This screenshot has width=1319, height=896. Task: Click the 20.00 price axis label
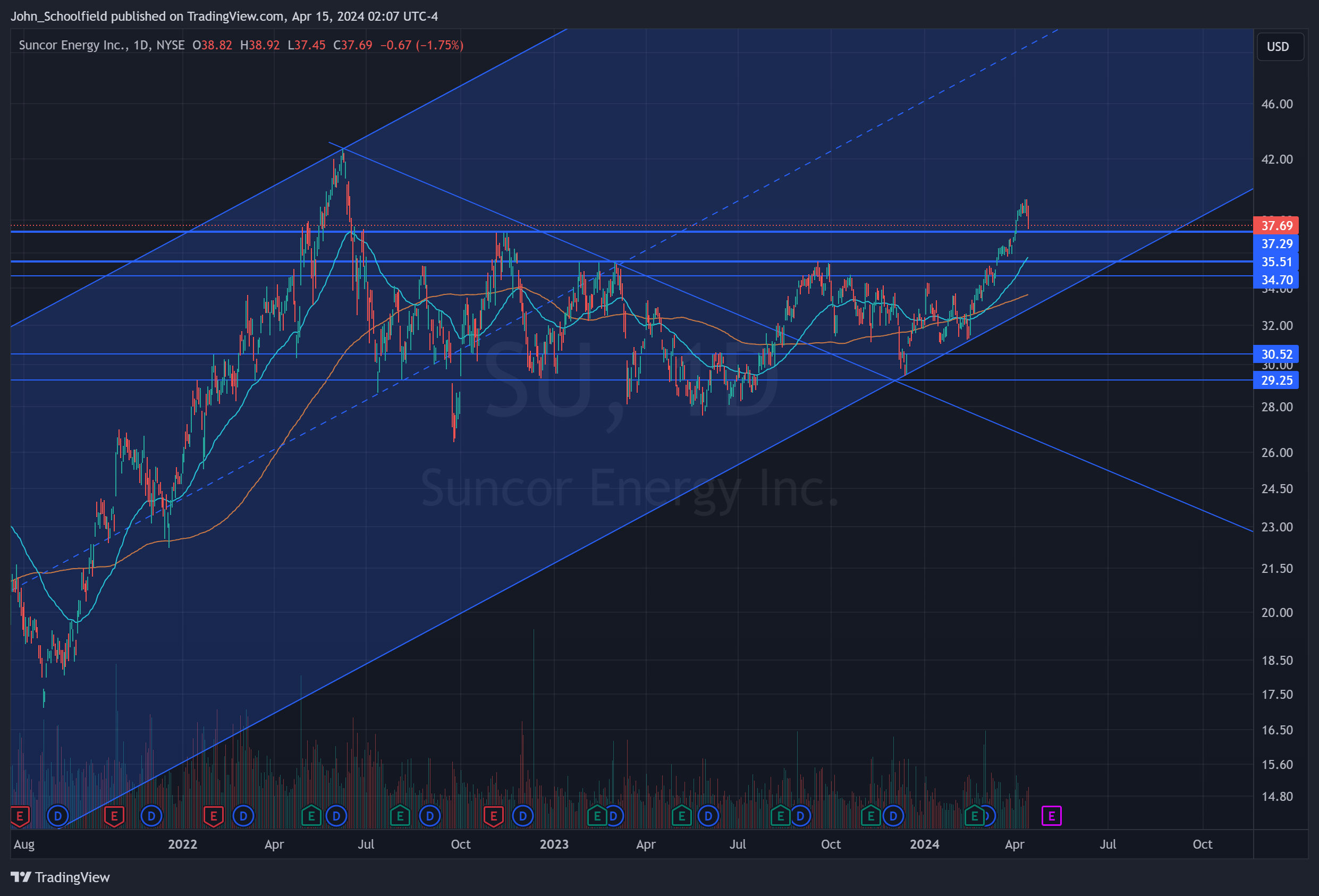click(x=1277, y=612)
